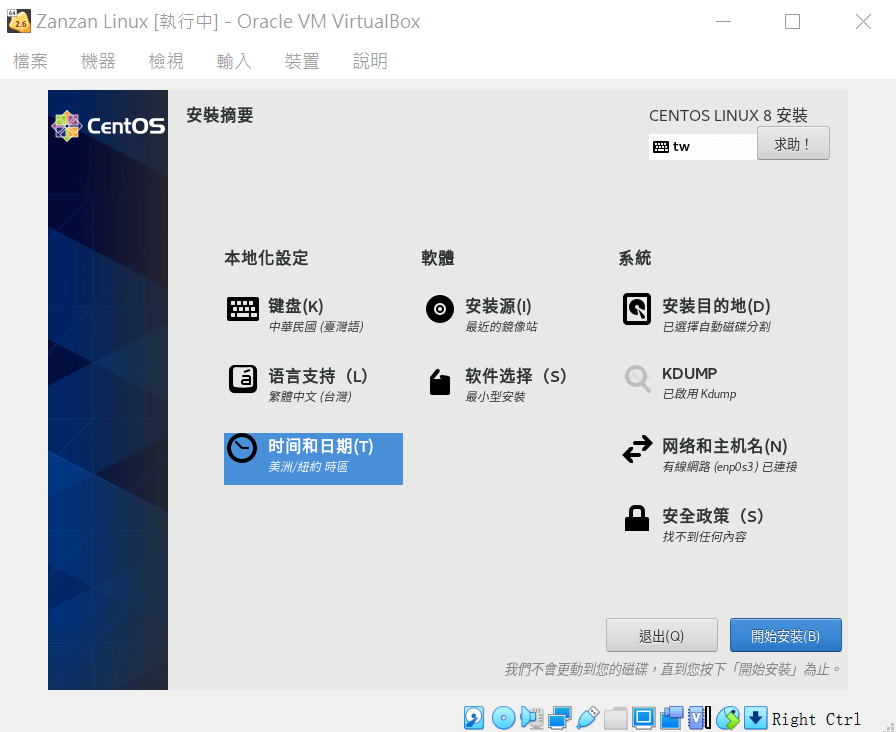Click the 最近的鏡像站 mirror status text
The image size is (896, 732).
[x=501, y=327]
